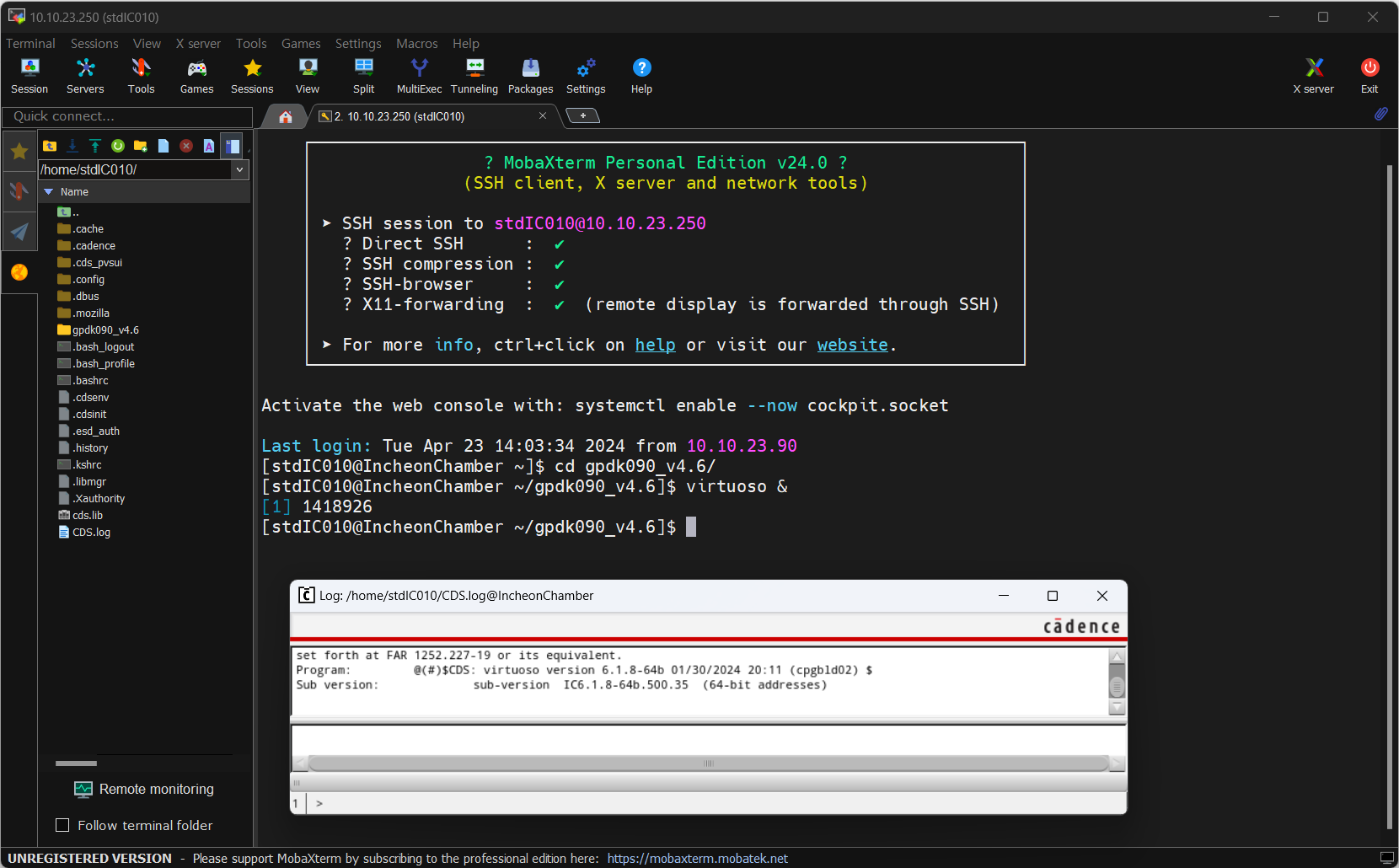Image resolution: width=1399 pixels, height=868 pixels.
Task: Open a new tab with plus button
Action: tap(582, 115)
